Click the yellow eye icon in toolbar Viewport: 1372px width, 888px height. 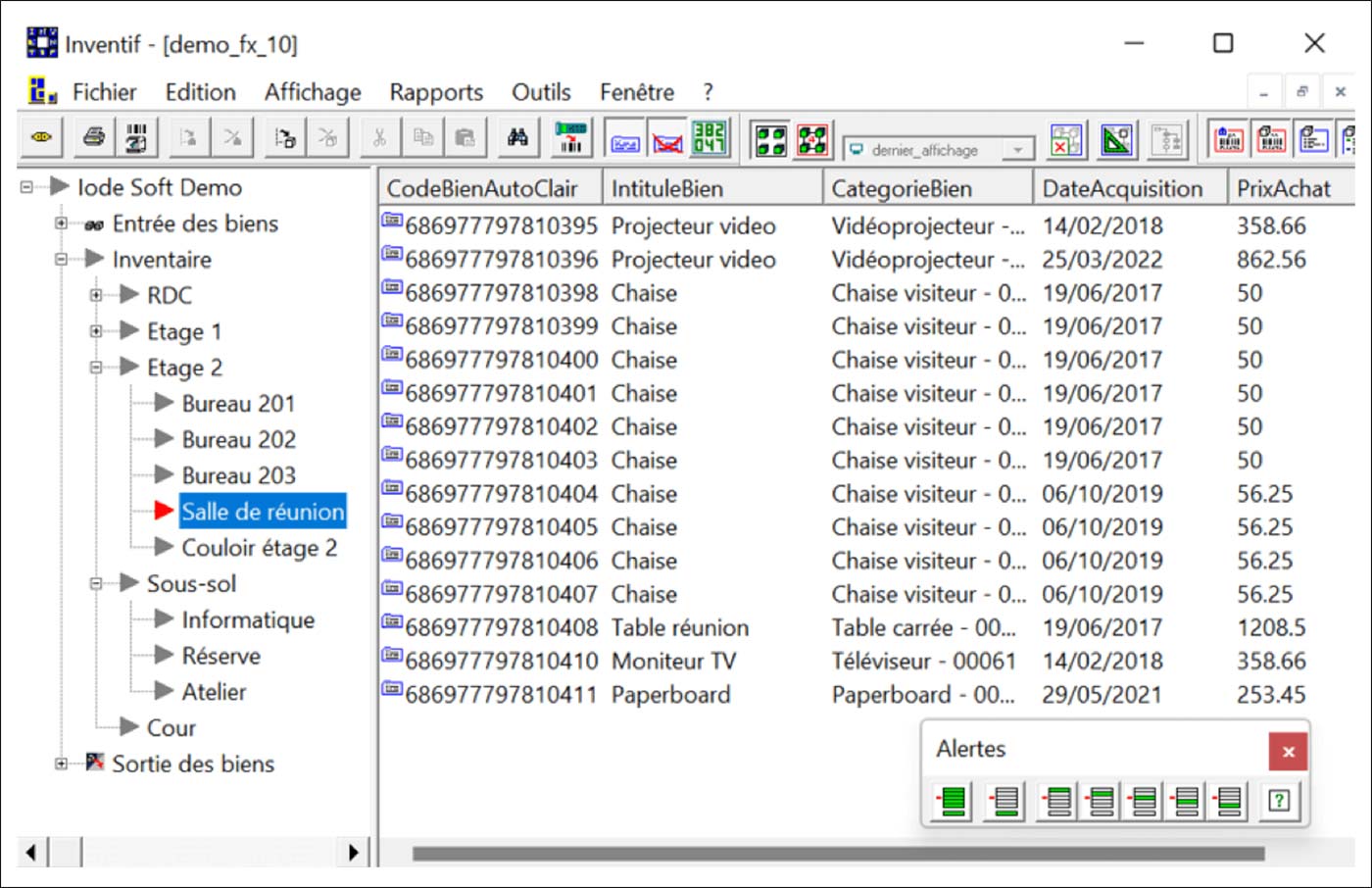[x=41, y=138]
